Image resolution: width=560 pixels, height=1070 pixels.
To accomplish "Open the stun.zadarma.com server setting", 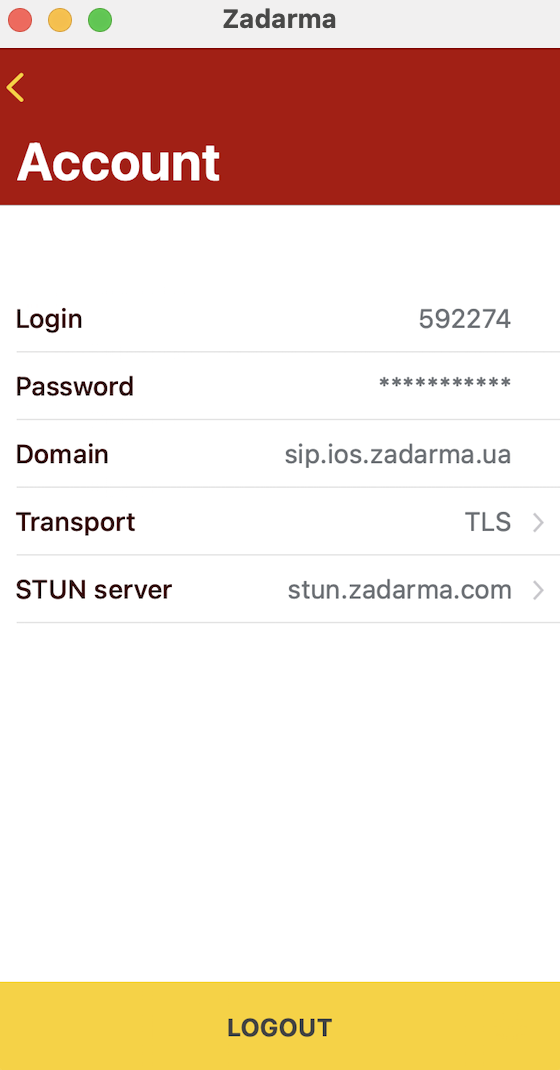I will point(400,590).
